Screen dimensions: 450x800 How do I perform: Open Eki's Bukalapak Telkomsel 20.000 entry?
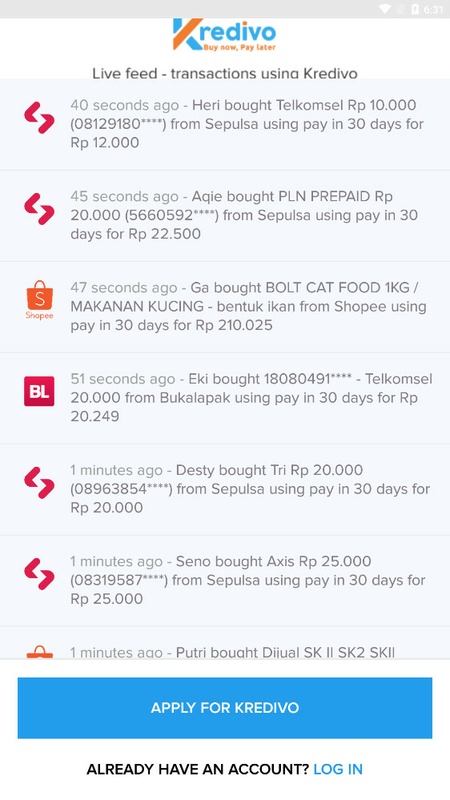tap(225, 398)
